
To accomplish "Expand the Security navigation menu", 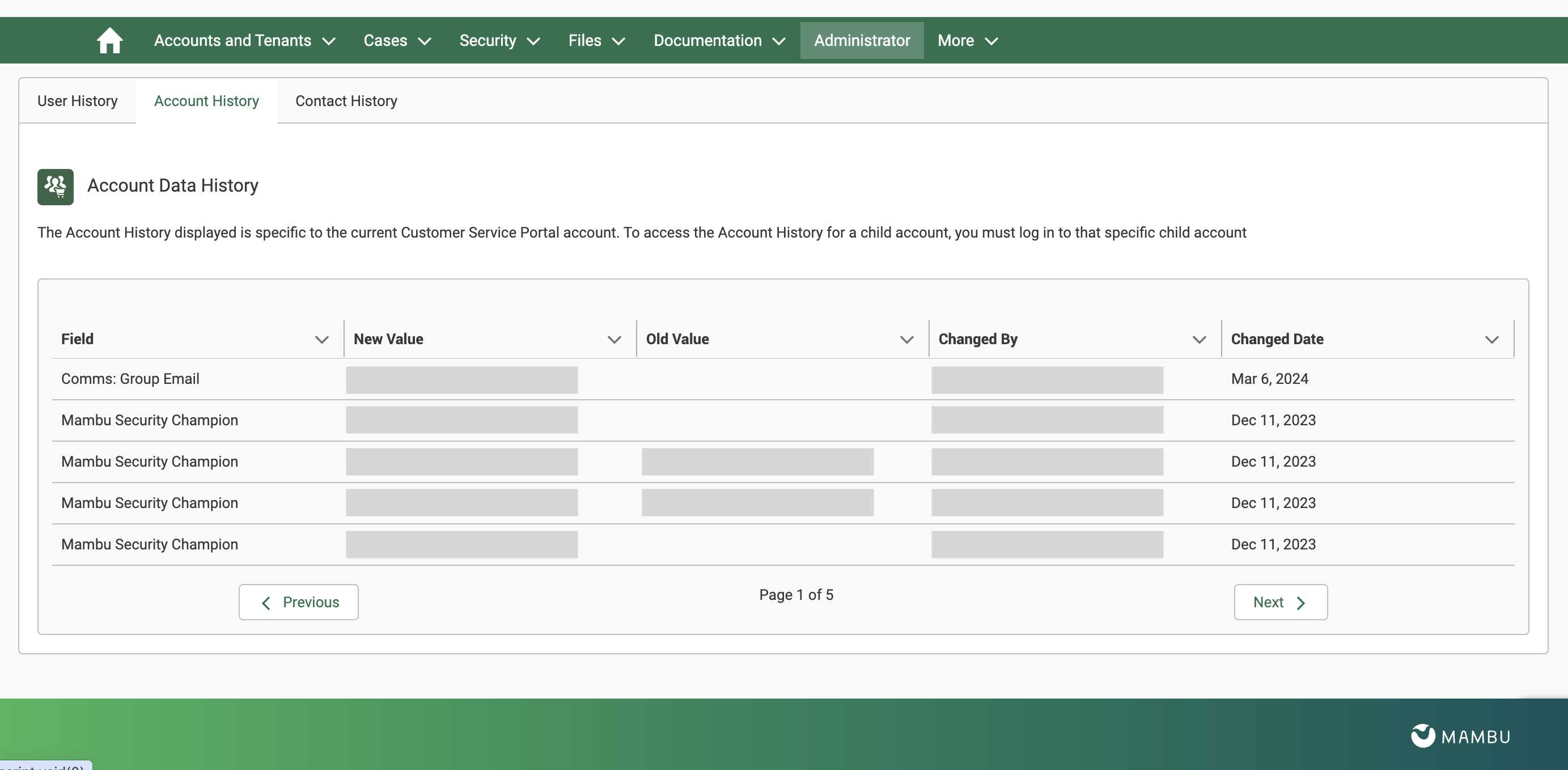I will tap(499, 41).
